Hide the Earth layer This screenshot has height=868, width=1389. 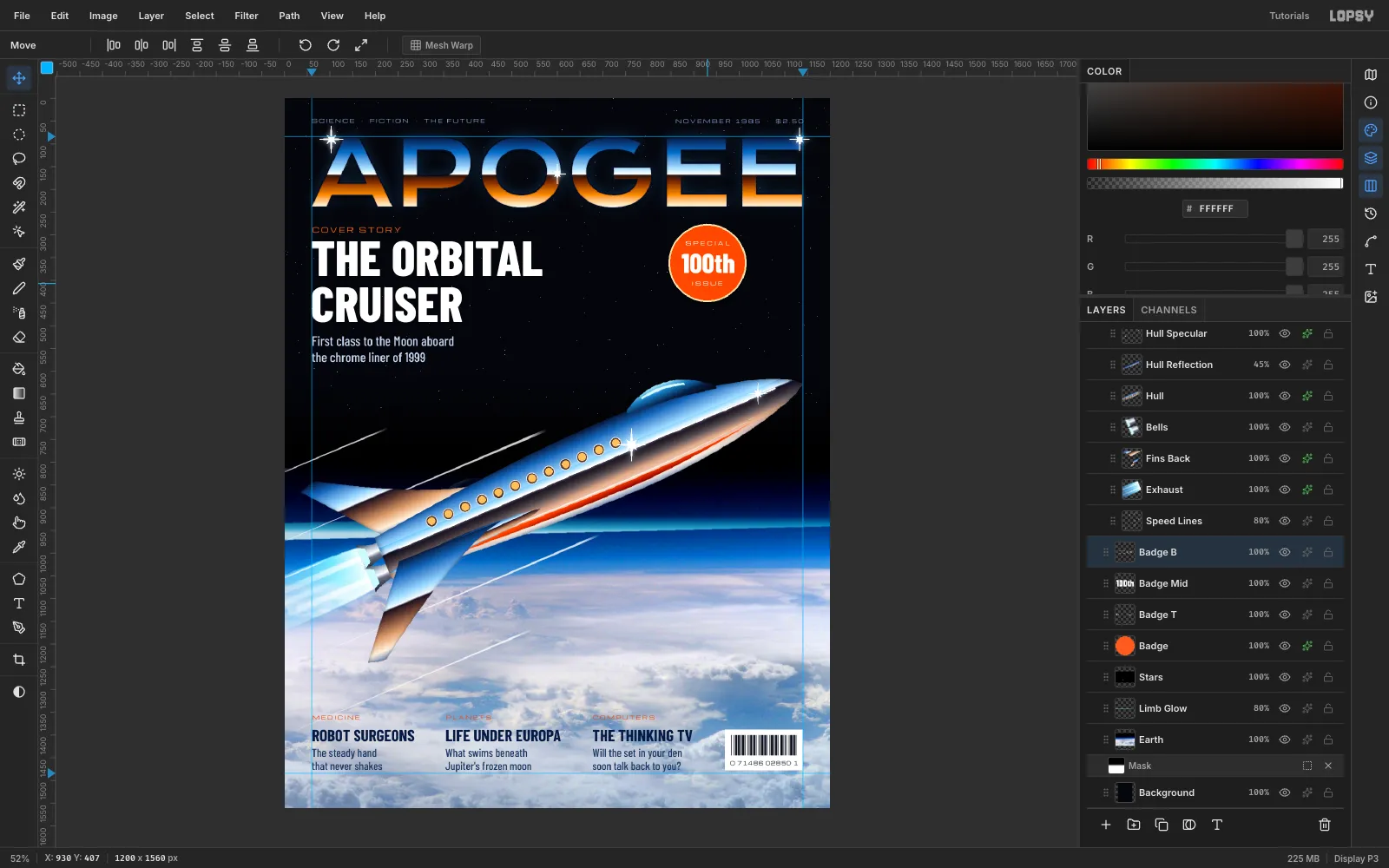[x=1285, y=740]
